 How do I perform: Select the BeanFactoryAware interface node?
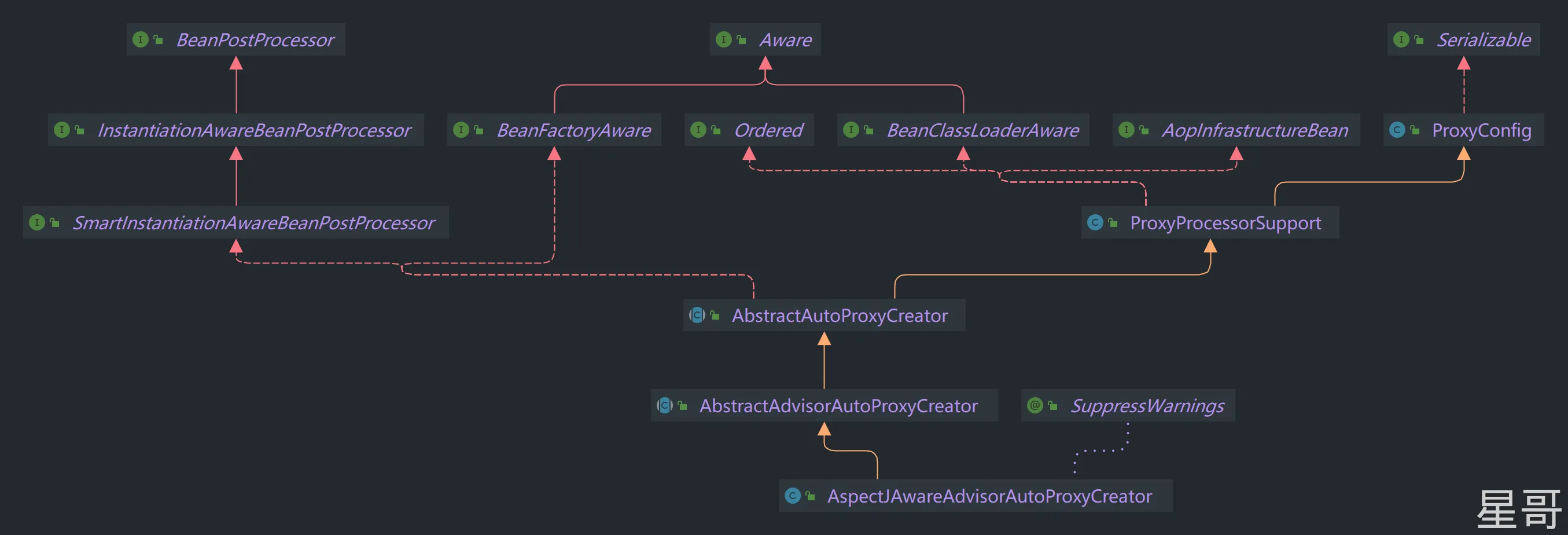[573, 130]
